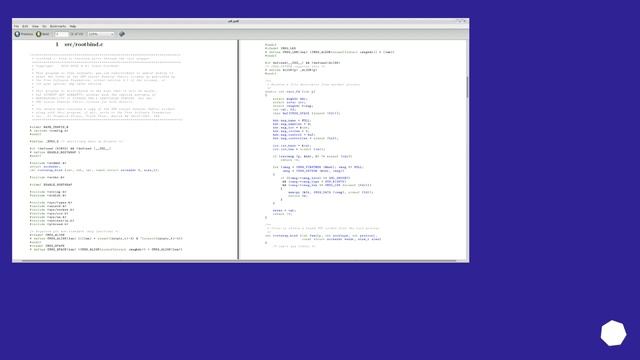The image size is (640, 360).
Task: Go to the Previous page
Action: pyautogui.click(x=24, y=34)
